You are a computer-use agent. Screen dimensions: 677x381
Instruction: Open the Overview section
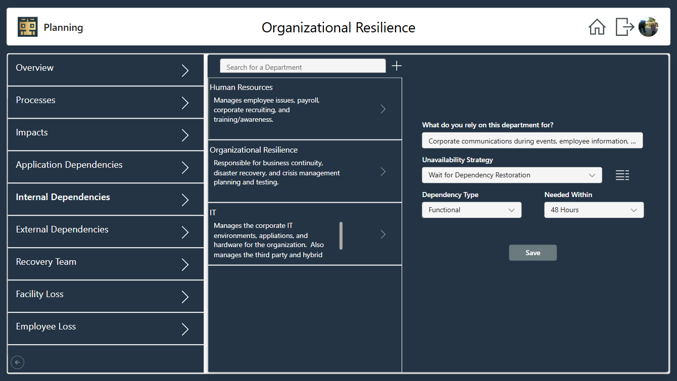[x=105, y=70]
